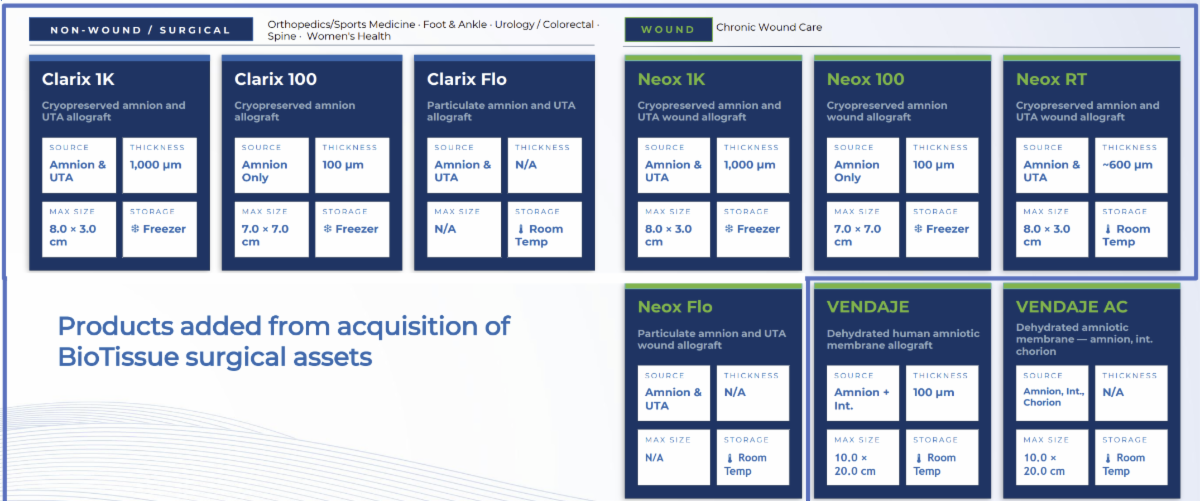Click the thermometer icon in Neox Flo storage

coord(729,458)
